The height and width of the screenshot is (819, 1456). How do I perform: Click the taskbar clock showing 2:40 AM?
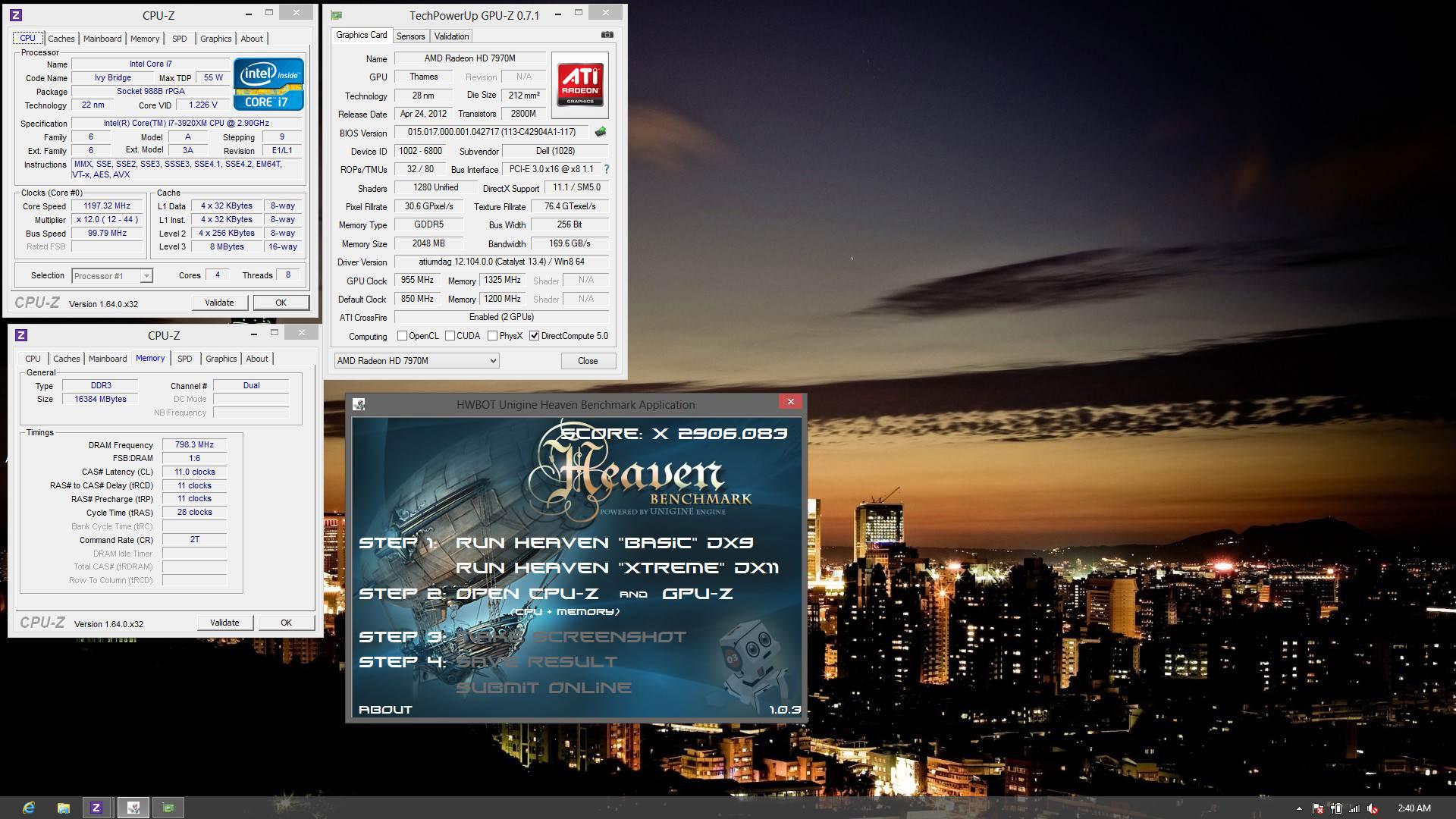pos(1414,808)
